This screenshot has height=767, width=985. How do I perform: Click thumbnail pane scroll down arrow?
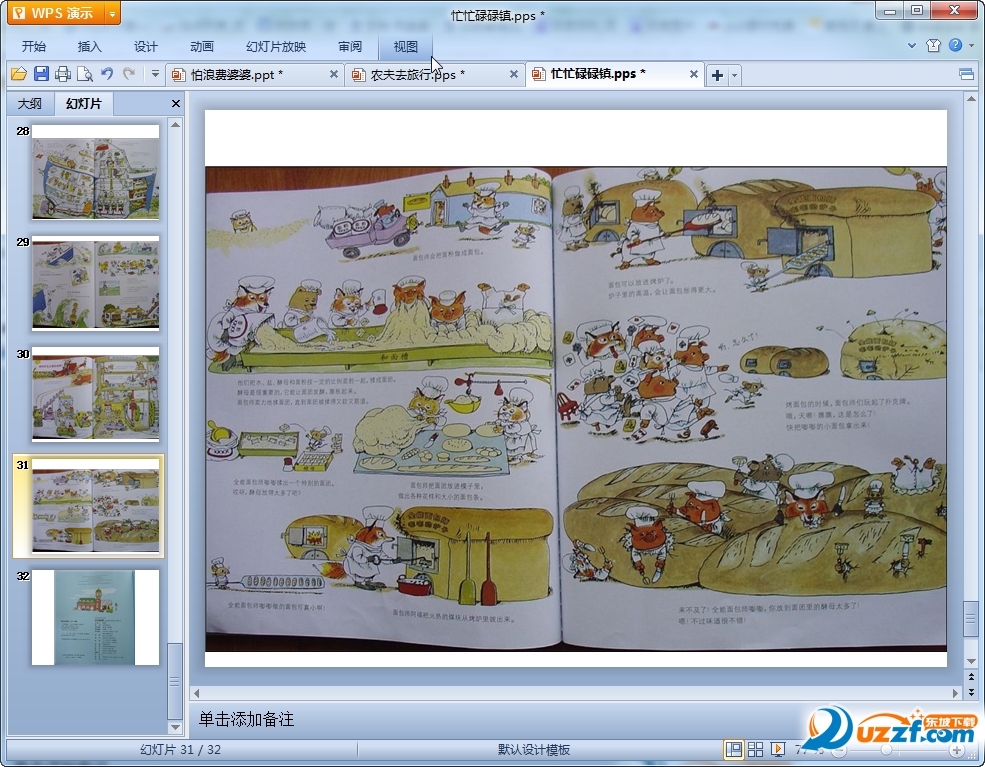click(x=175, y=727)
